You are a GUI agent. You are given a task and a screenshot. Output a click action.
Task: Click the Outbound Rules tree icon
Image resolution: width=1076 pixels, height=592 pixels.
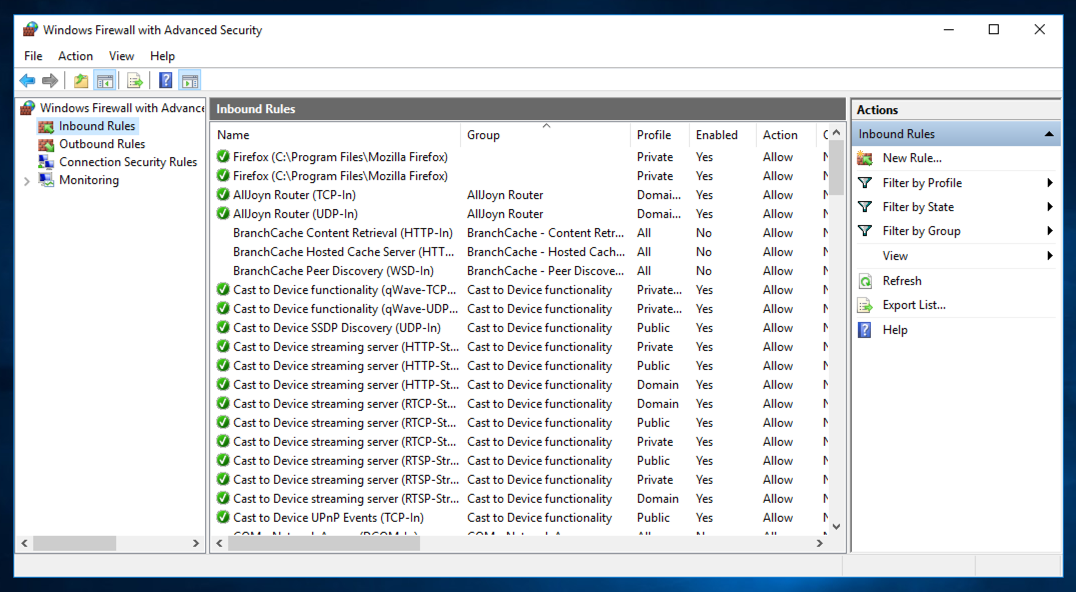coord(46,144)
